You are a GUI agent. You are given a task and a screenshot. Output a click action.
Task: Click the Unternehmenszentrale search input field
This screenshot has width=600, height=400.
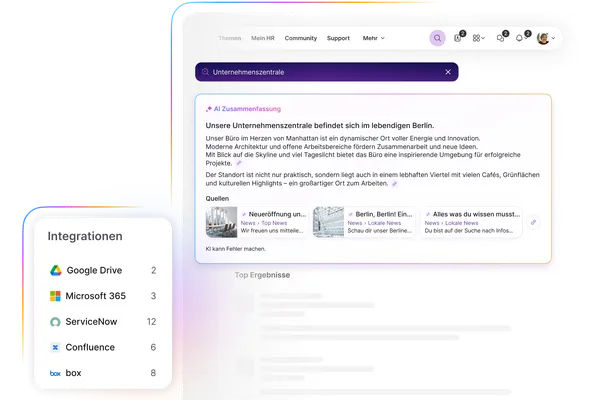327,72
